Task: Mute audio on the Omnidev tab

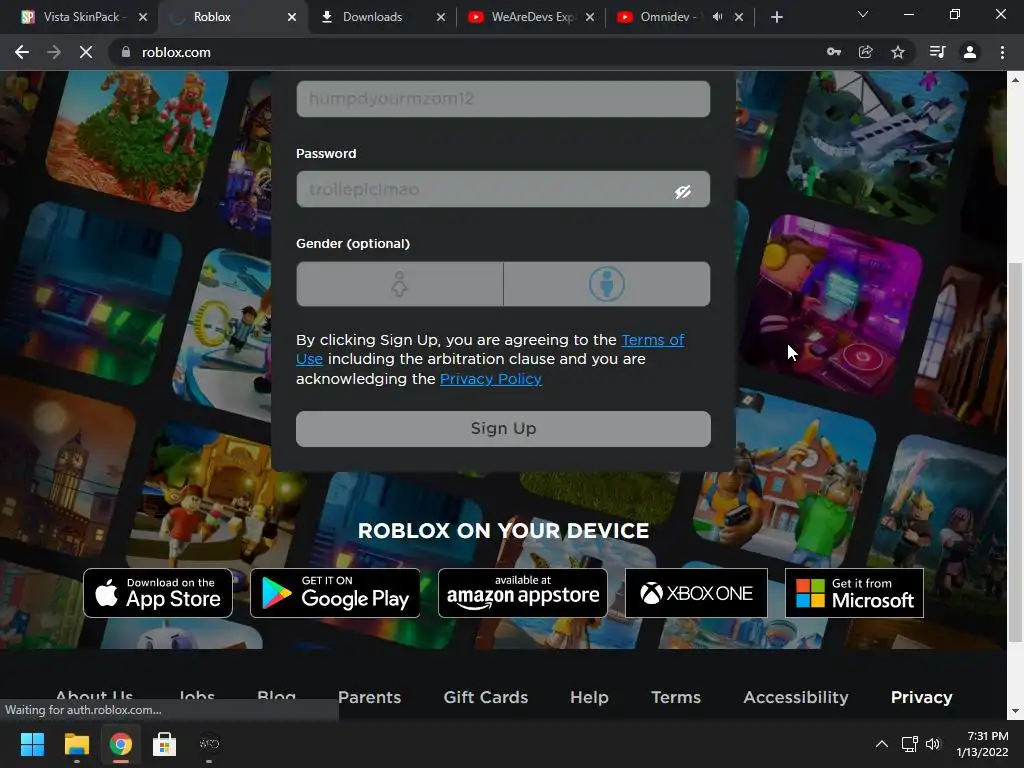Action: coord(717,17)
